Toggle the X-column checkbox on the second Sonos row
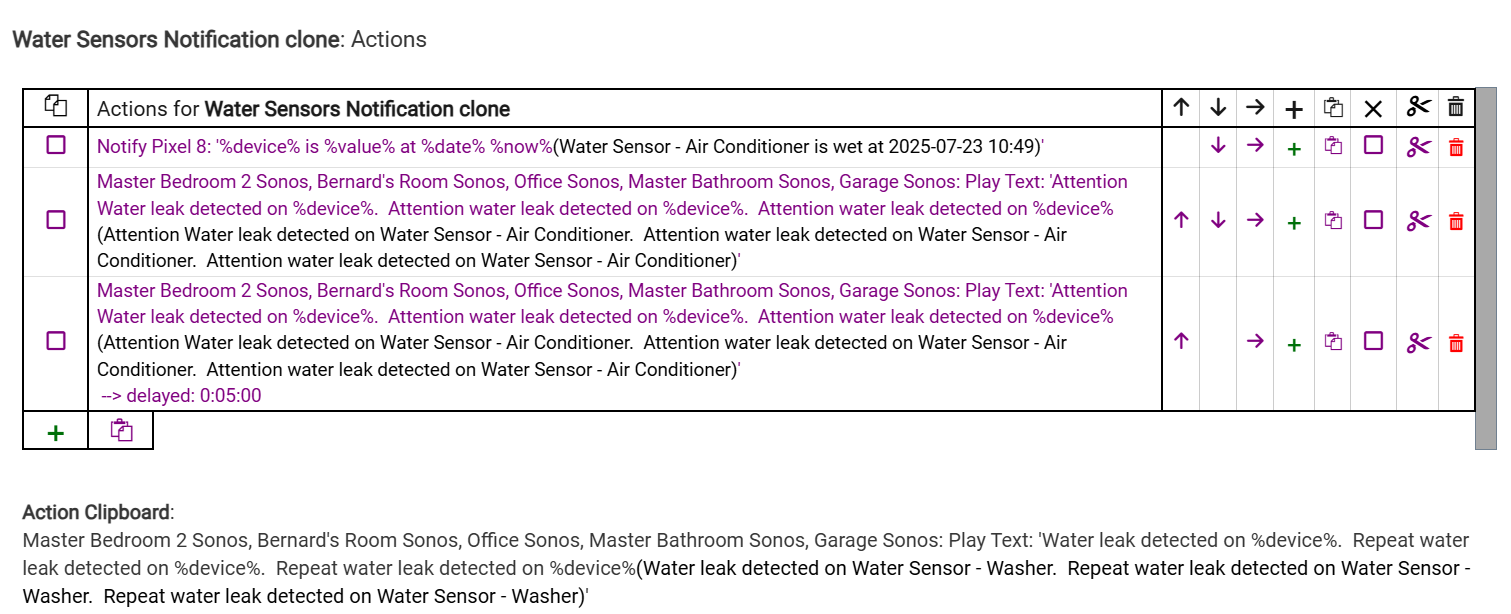This screenshot has height=614, width=1511. click(1373, 220)
